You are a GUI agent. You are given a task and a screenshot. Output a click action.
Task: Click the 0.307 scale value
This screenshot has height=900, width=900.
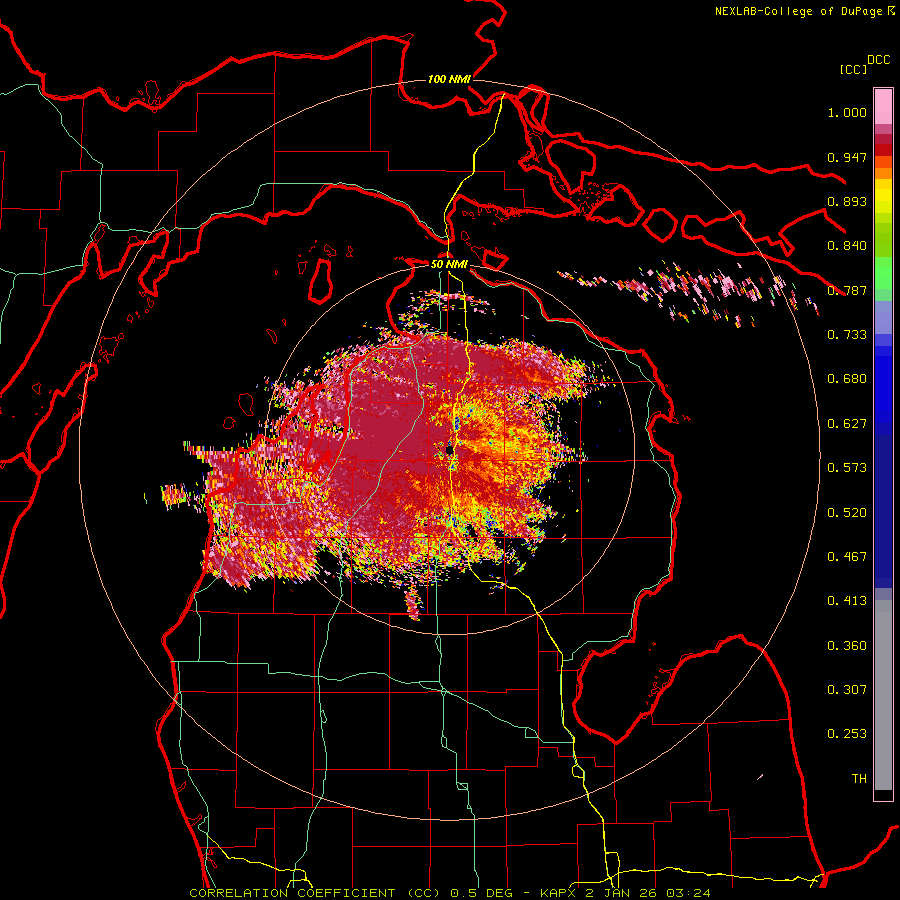tap(847, 690)
